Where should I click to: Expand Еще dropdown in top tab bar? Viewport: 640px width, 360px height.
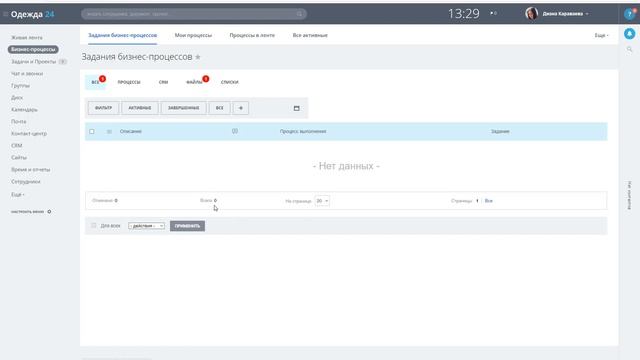click(x=601, y=36)
